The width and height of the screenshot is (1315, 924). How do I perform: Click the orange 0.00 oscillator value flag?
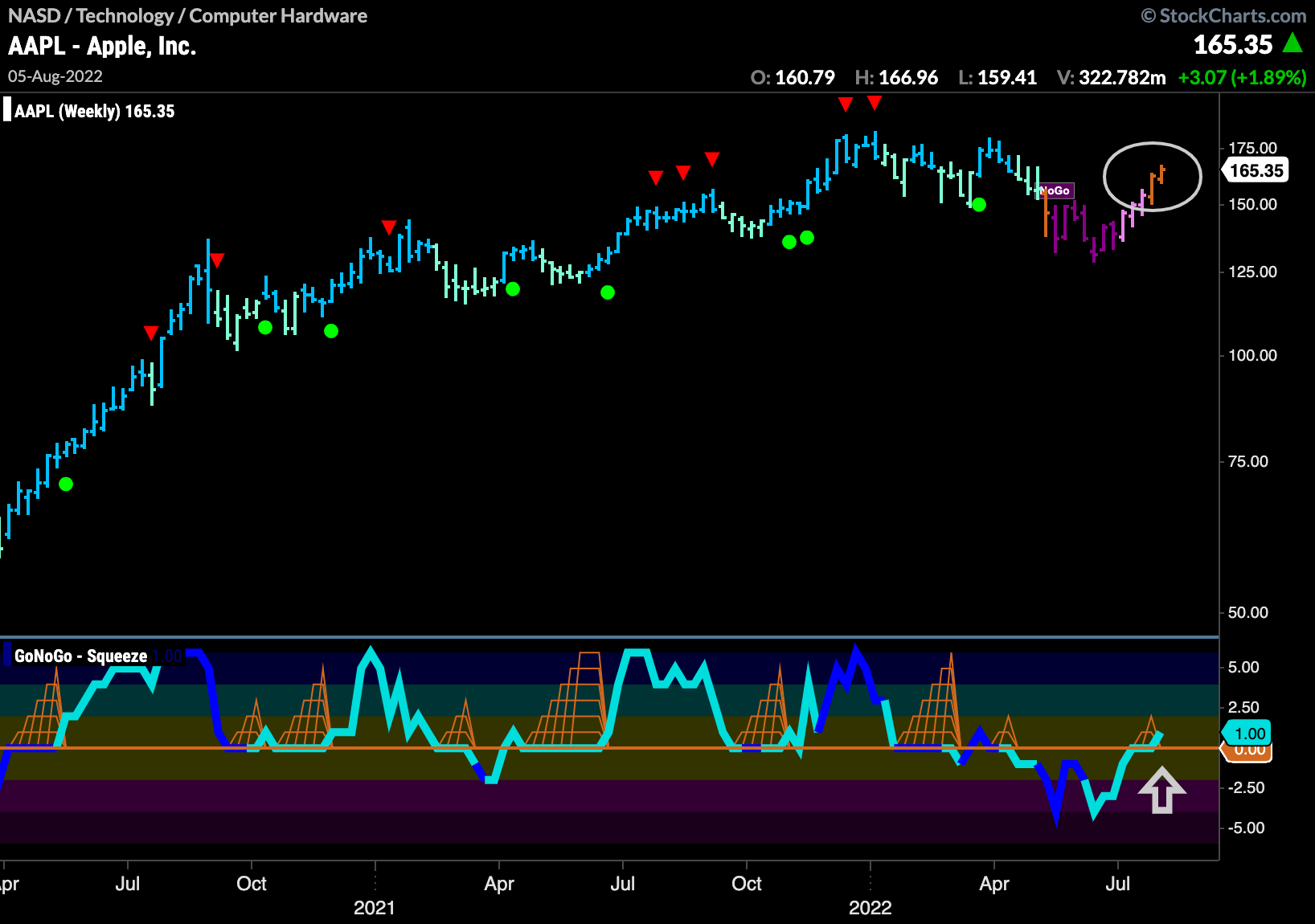pos(1247,752)
